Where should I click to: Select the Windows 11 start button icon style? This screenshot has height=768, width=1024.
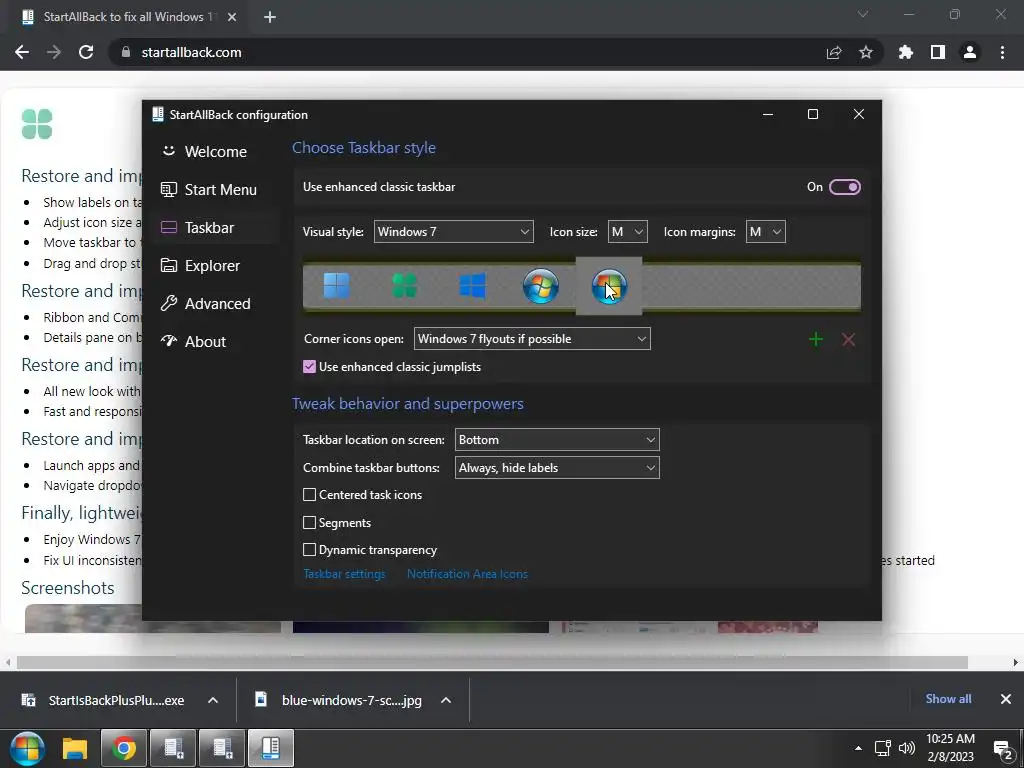336,286
